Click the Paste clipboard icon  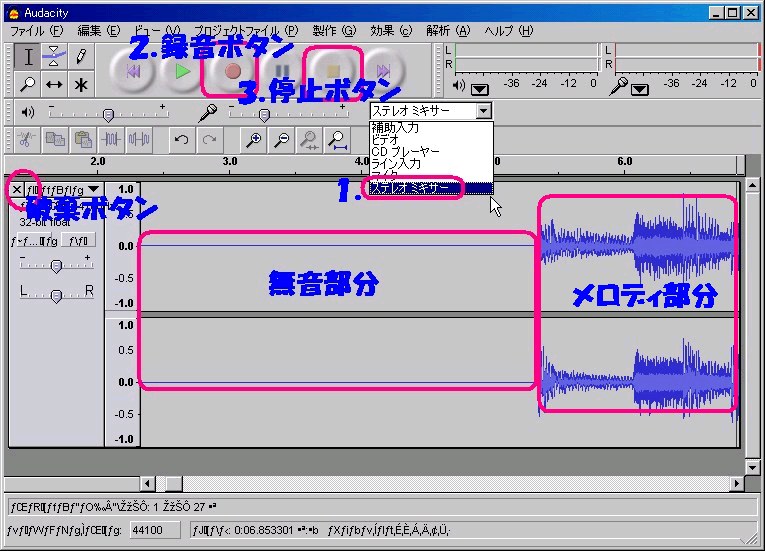pos(83,140)
